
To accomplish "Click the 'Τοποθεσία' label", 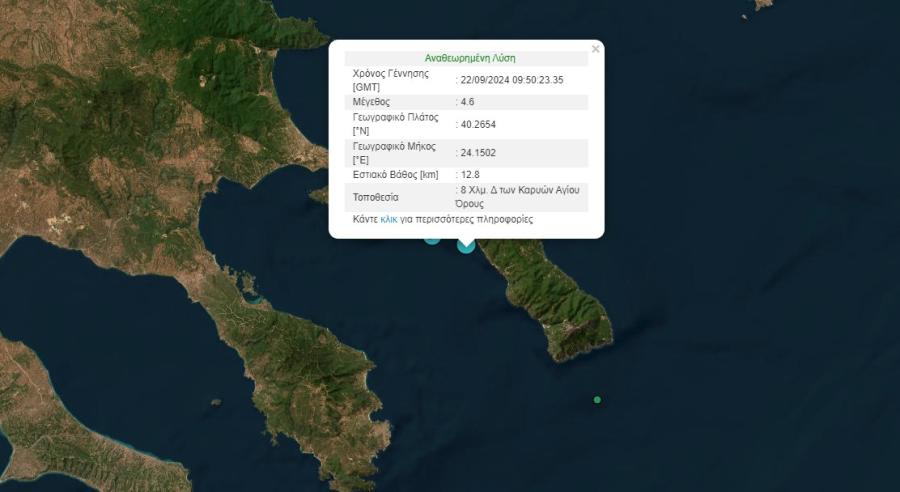I will 375,197.
